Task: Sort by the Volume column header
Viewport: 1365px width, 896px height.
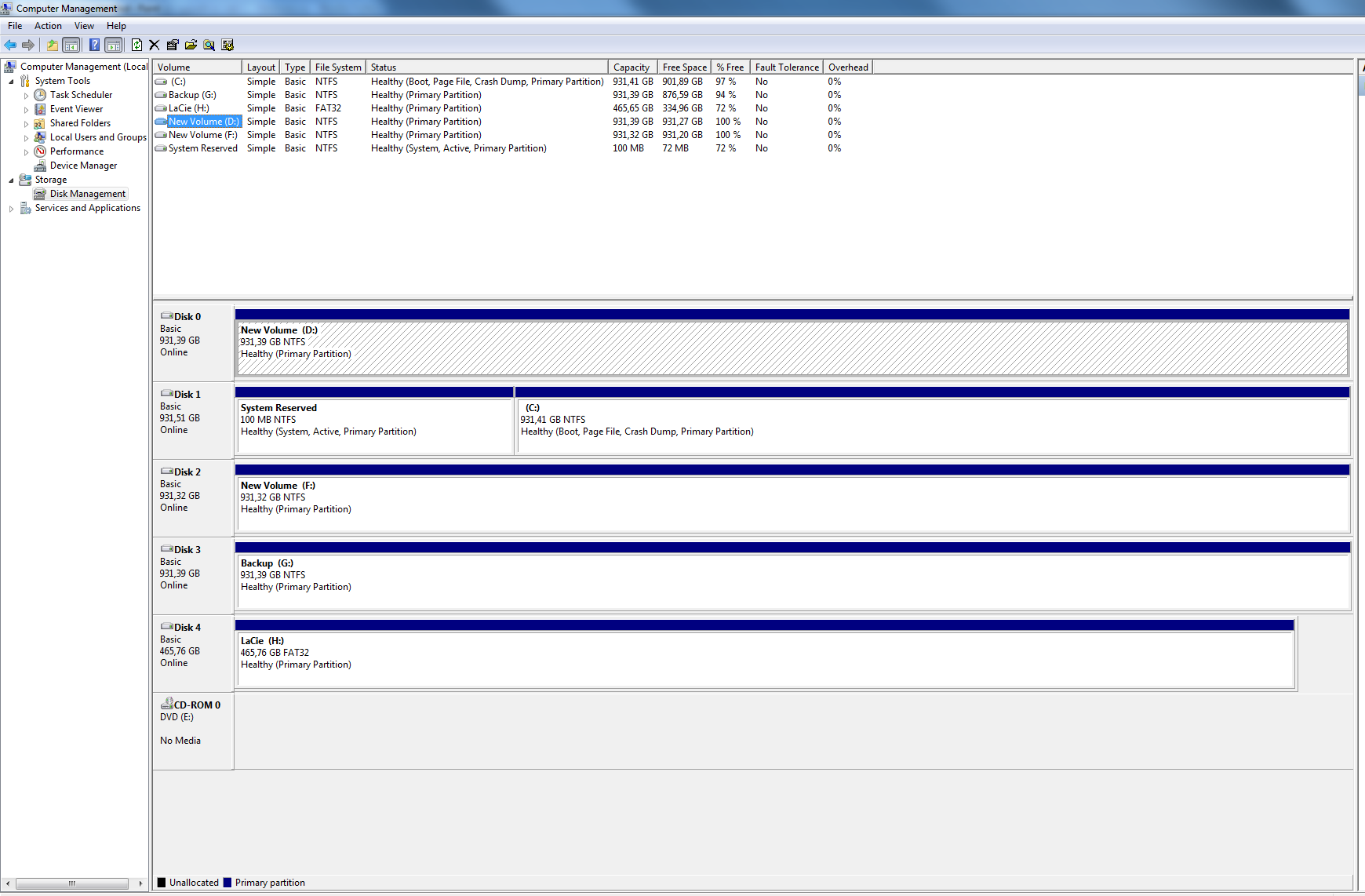Action: tap(197, 67)
